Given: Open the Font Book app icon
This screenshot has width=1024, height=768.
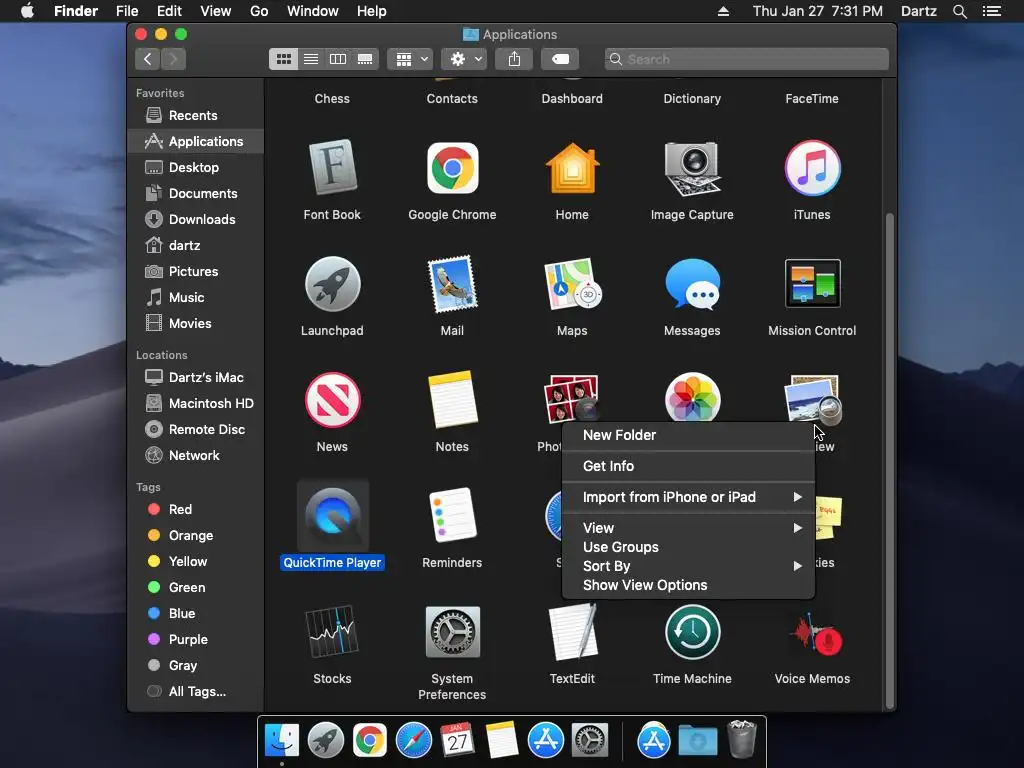Looking at the screenshot, I should (x=332, y=168).
